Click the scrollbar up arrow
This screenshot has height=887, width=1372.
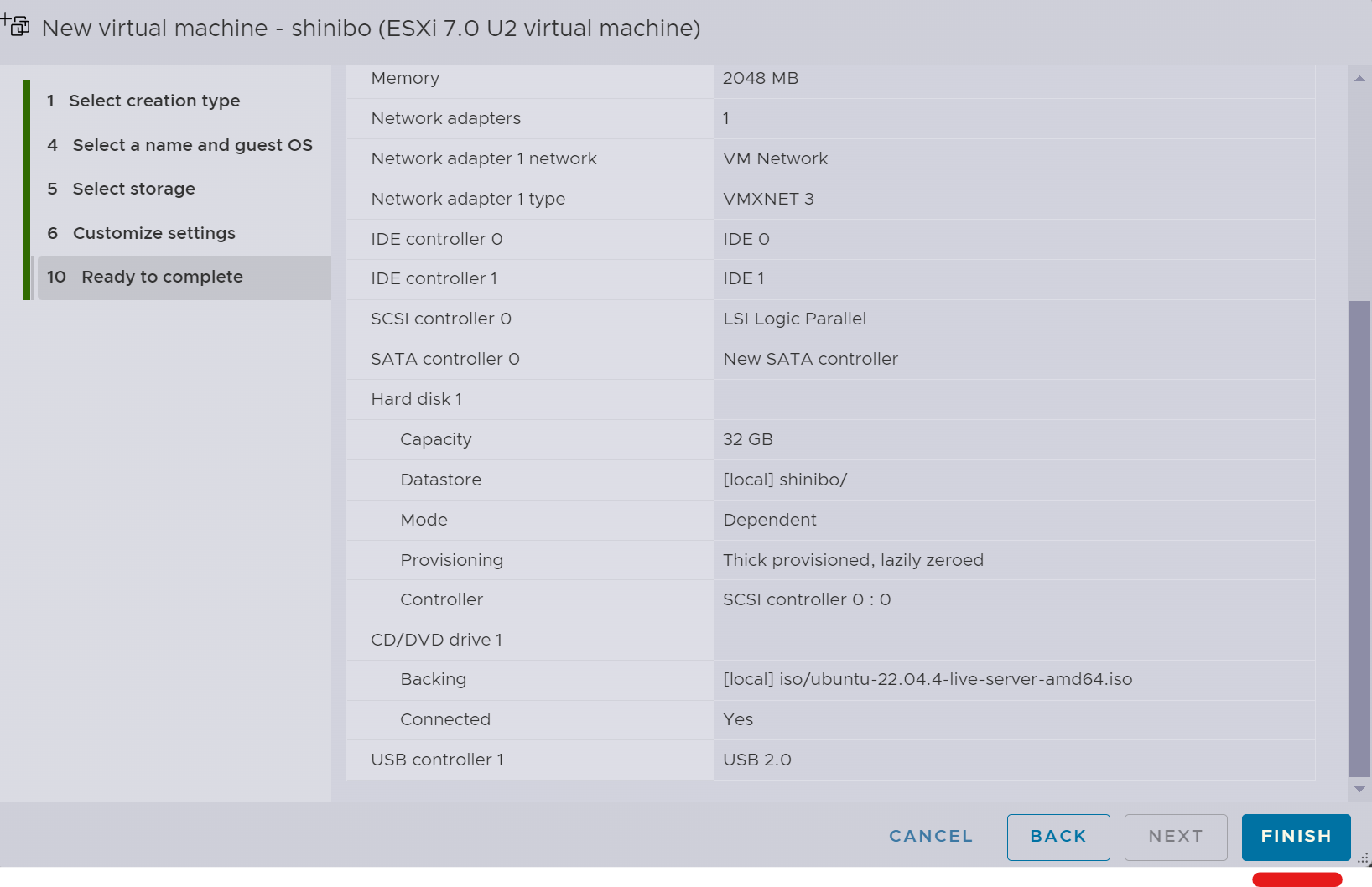tap(1359, 78)
